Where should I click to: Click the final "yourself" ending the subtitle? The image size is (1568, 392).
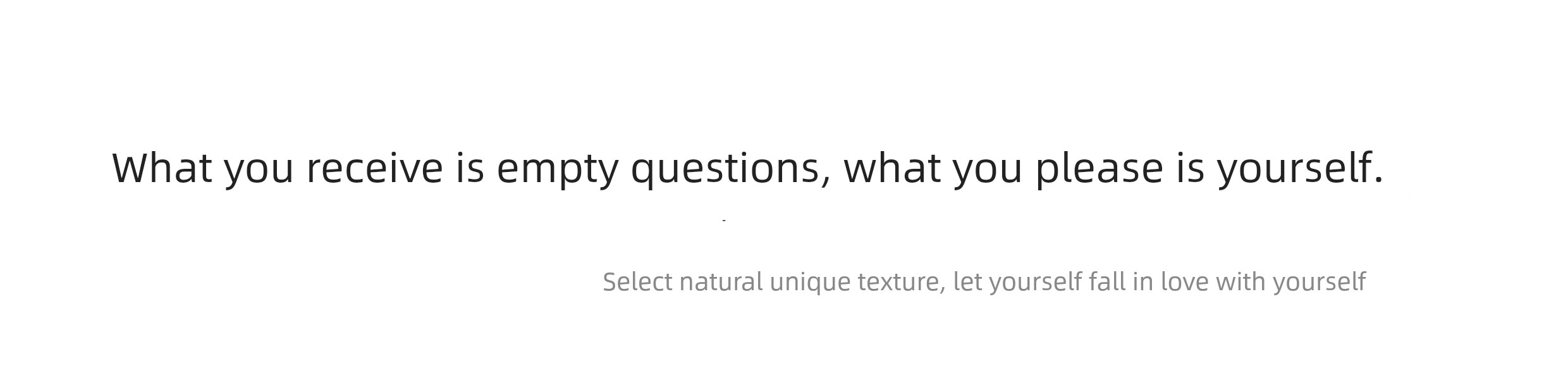coord(1320,283)
